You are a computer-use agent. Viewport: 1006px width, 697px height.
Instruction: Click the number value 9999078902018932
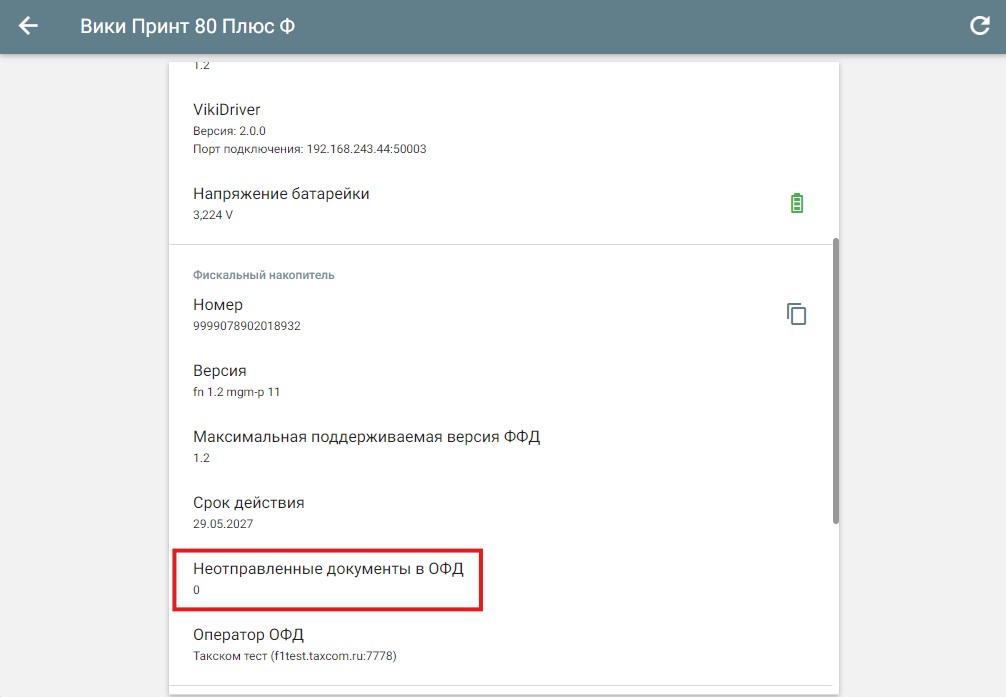click(x=246, y=326)
